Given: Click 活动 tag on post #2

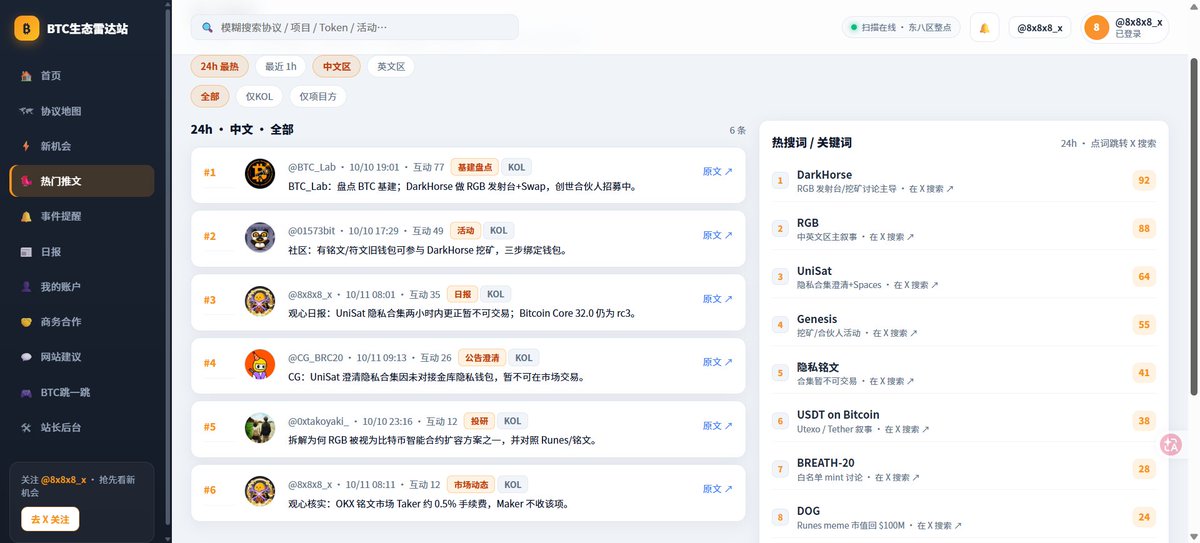Looking at the screenshot, I should [x=466, y=231].
